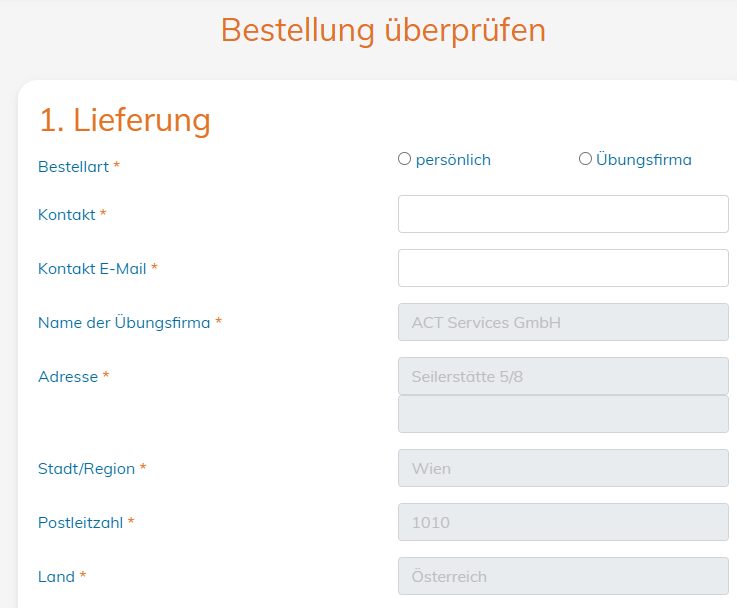Click the Österreich country field
This screenshot has width=737, height=608.
coord(563,577)
